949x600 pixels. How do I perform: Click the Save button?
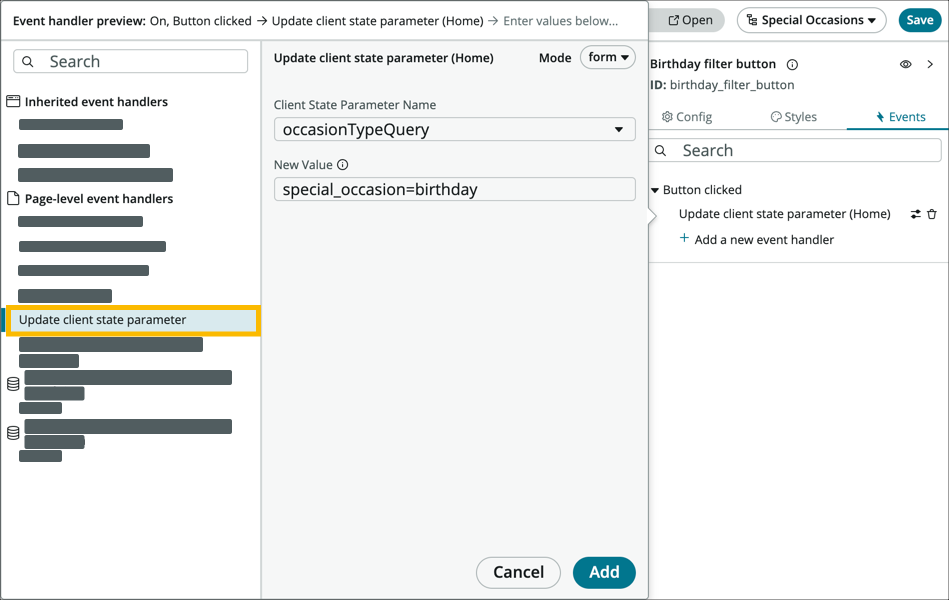tap(919, 19)
